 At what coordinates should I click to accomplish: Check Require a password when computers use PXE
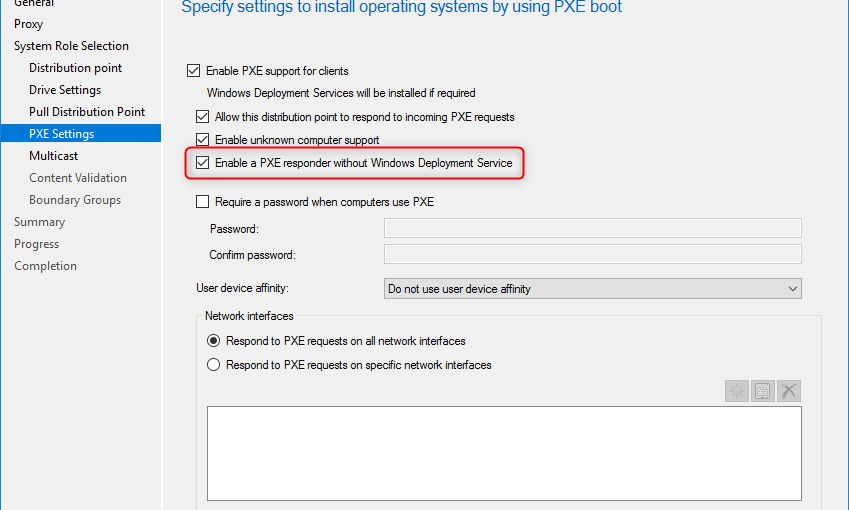[x=203, y=202]
